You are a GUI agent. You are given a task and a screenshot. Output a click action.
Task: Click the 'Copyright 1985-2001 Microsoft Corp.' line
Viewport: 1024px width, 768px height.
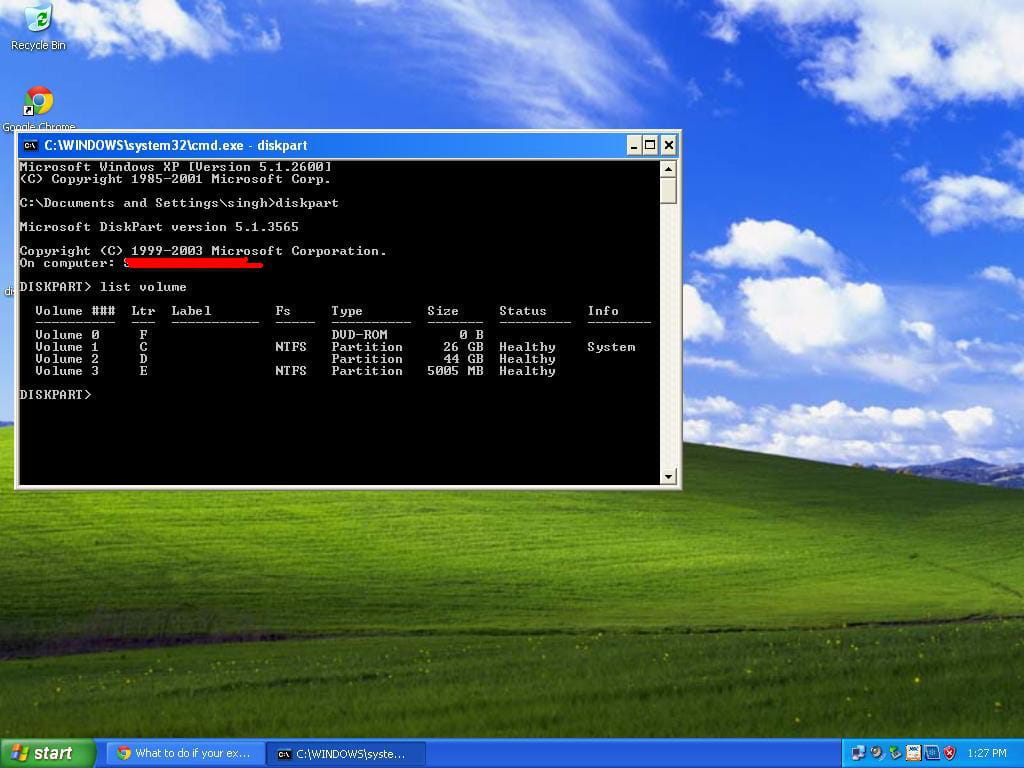[x=176, y=179]
